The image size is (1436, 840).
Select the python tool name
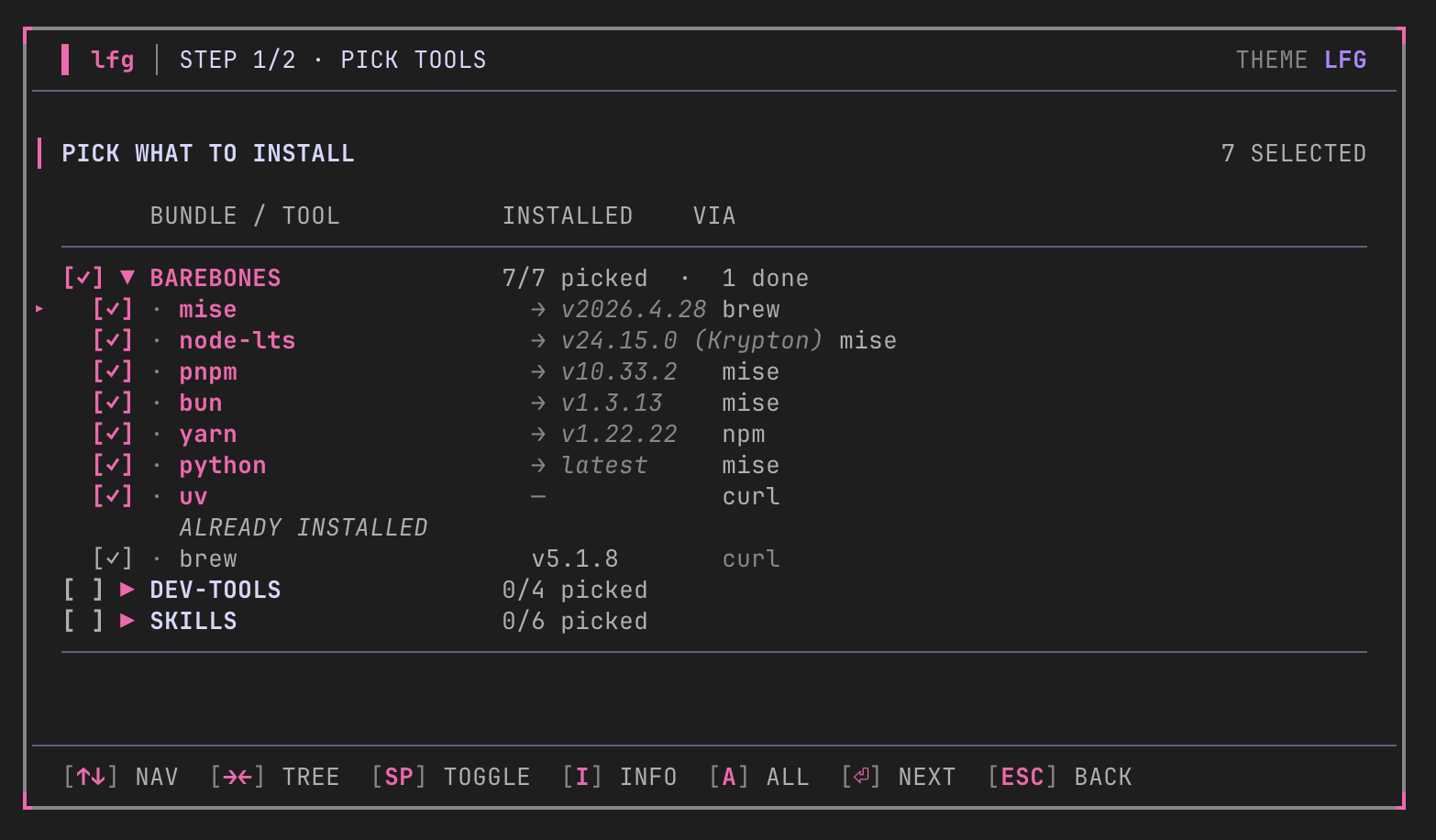(x=223, y=466)
